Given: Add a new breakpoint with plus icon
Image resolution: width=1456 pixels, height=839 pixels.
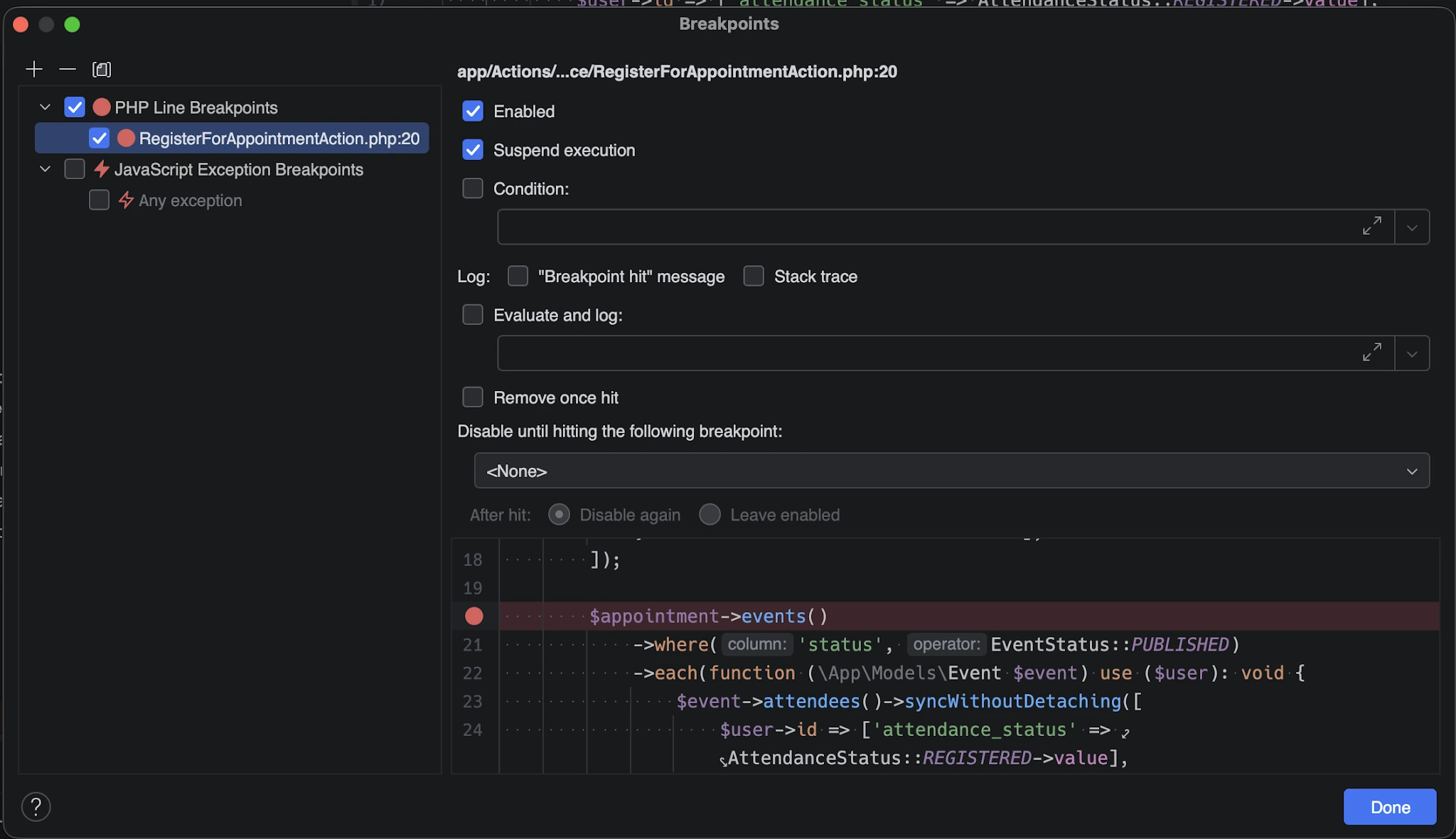Looking at the screenshot, I should (x=34, y=69).
